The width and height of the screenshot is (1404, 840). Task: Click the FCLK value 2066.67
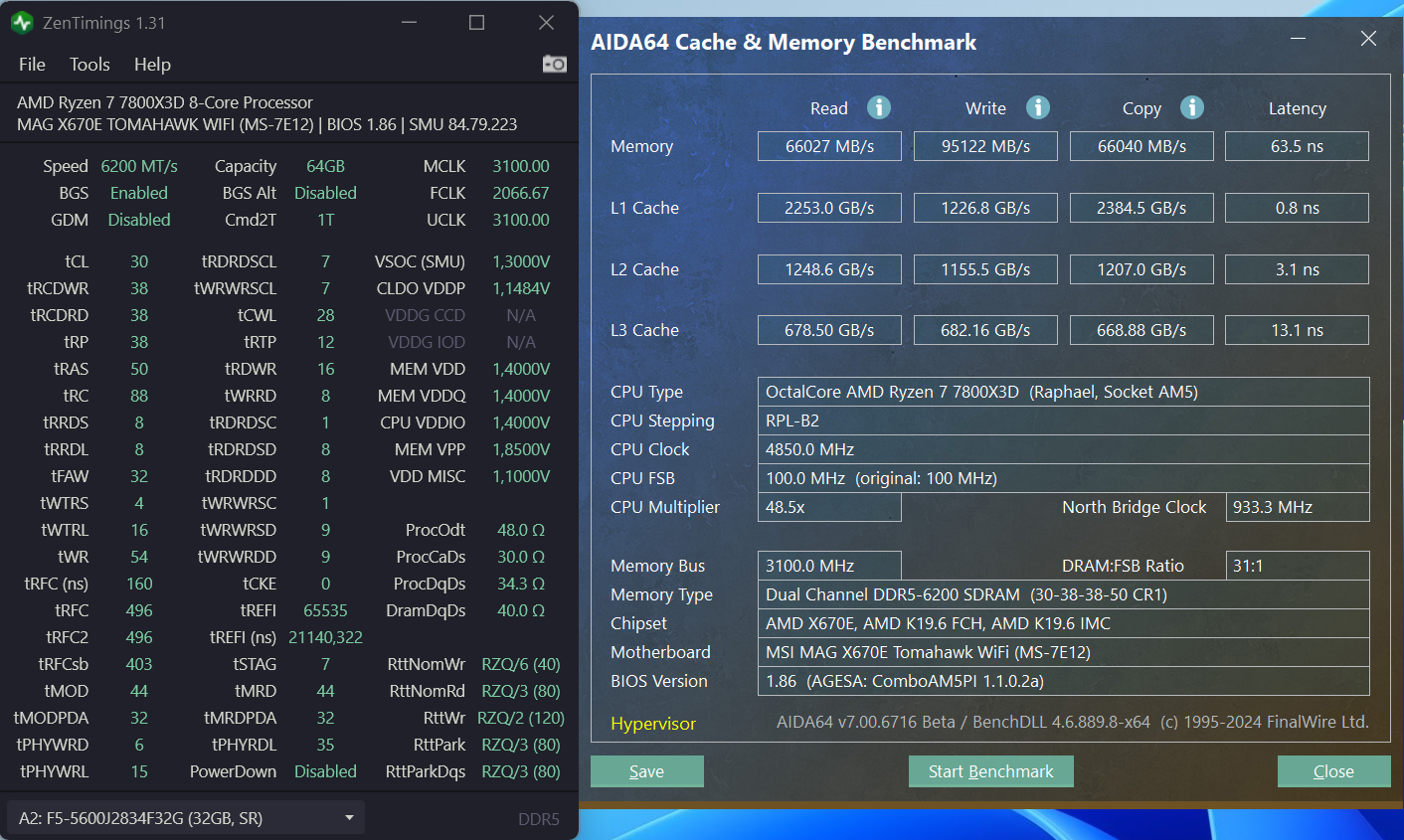[x=521, y=193]
